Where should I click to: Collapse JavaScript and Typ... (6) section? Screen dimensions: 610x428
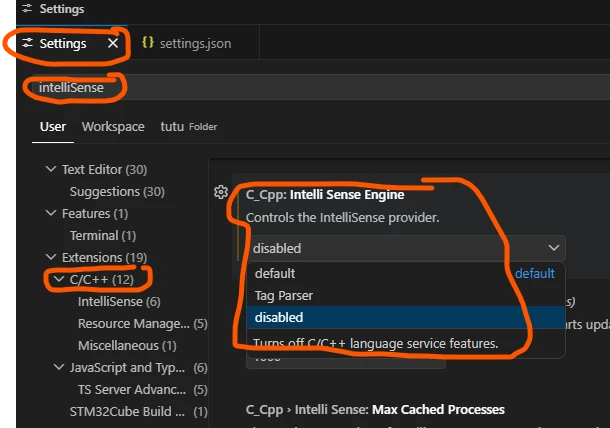[59, 367]
